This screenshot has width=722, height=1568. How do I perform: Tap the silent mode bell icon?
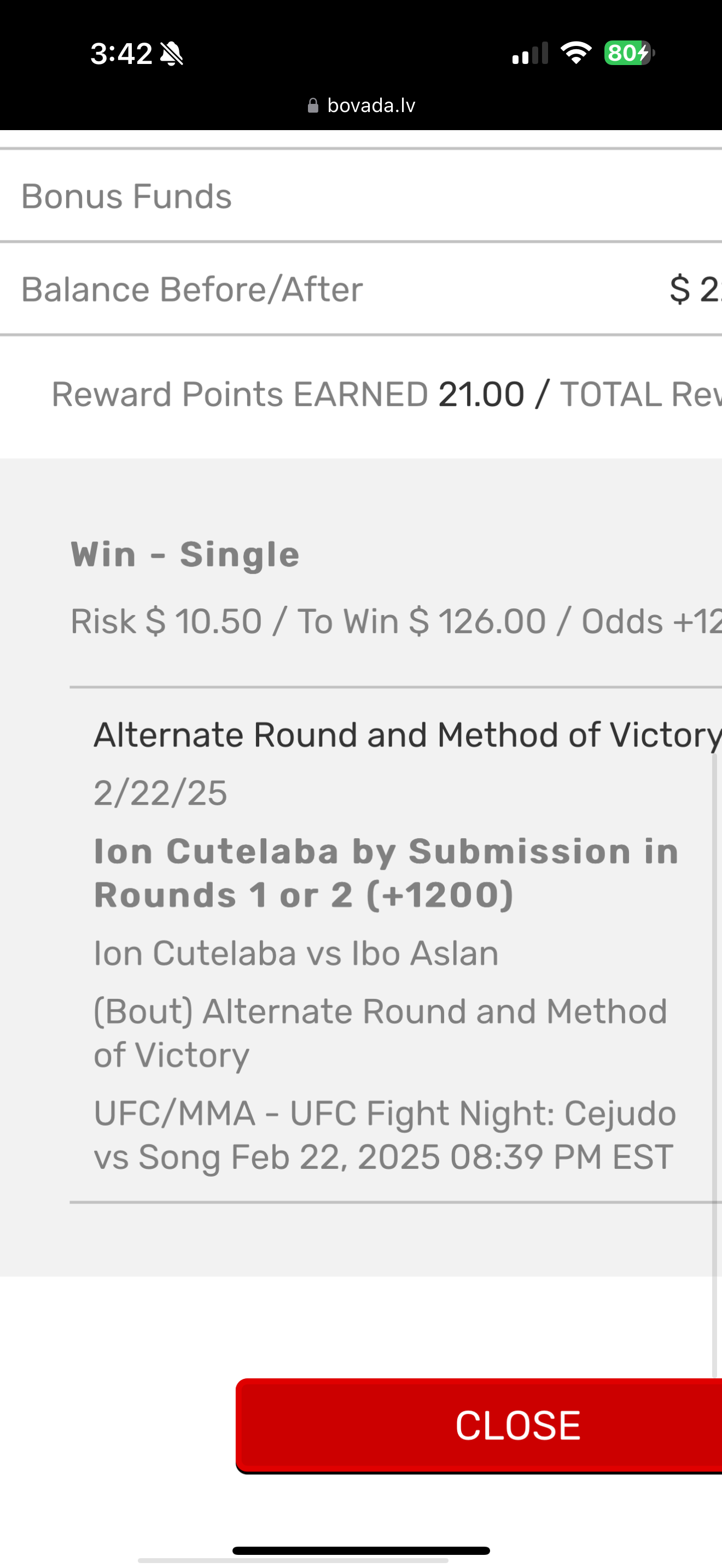pos(171,54)
